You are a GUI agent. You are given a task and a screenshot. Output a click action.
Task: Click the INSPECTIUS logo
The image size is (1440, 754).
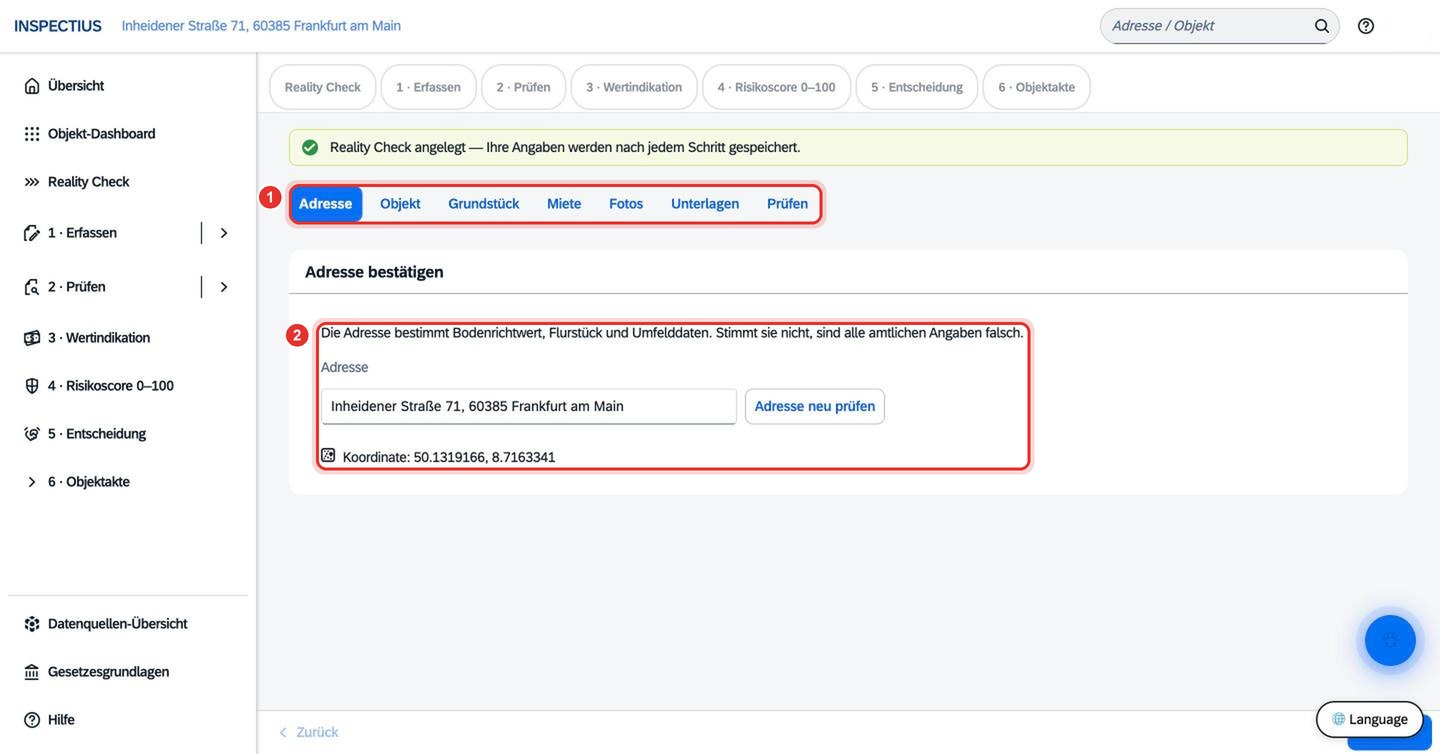(58, 26)
